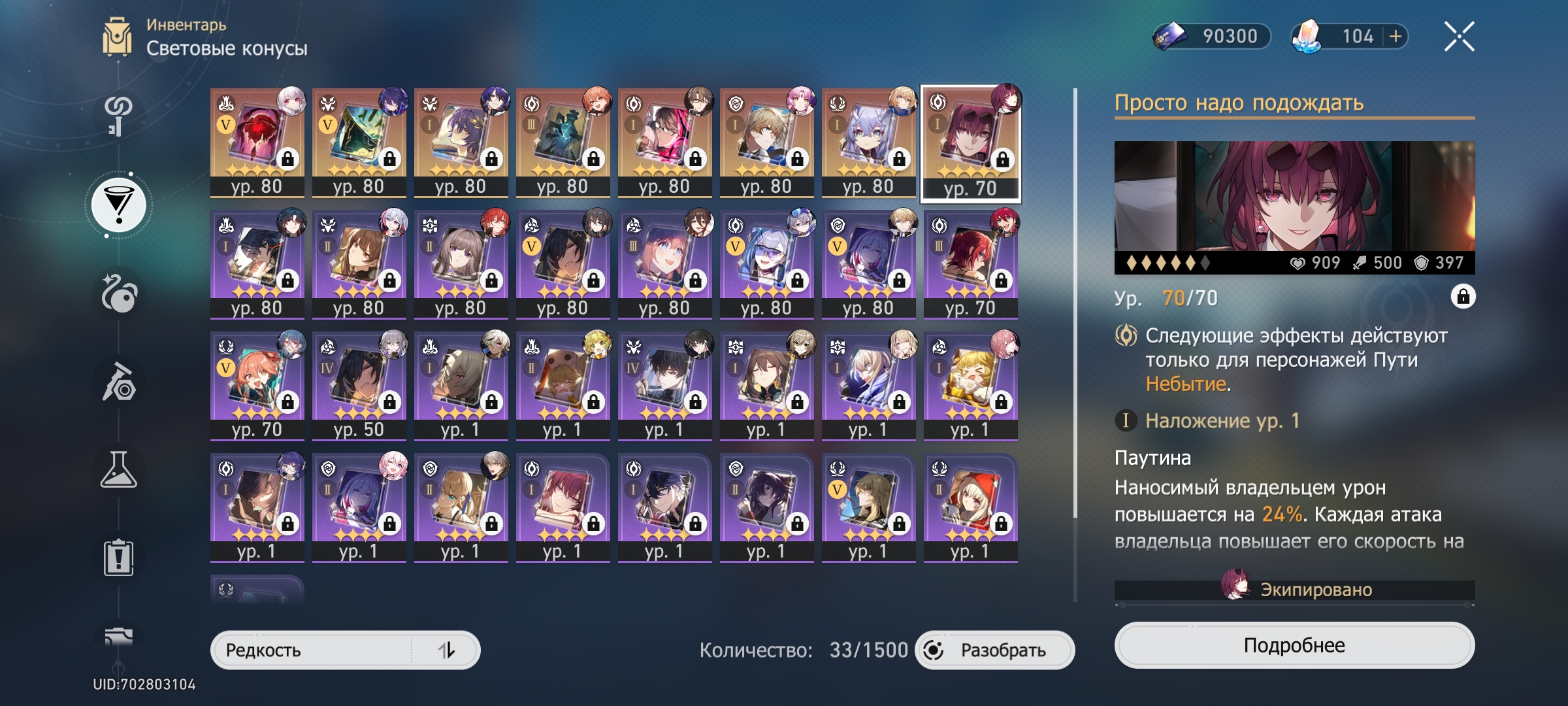1568x706 pixels.
Task: Click the backpack Inventory icon
Action: point(117,36)
